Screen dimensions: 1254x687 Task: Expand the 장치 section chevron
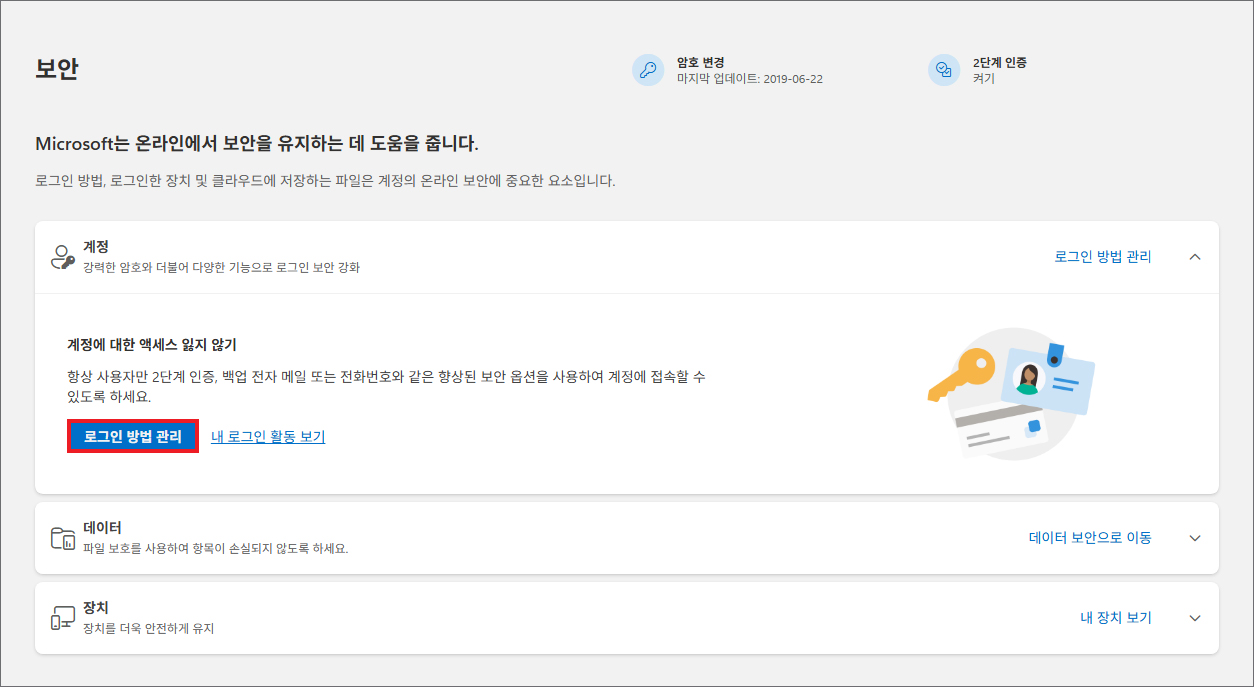tap(1195, 618)
